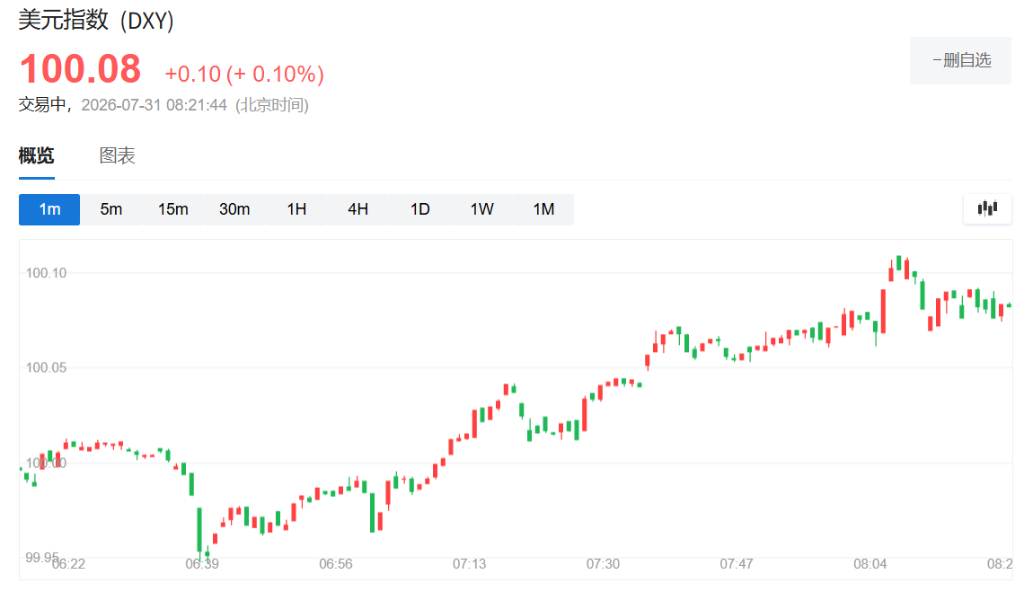
Task: Click the 删自选 button
Action: point(961,61)
